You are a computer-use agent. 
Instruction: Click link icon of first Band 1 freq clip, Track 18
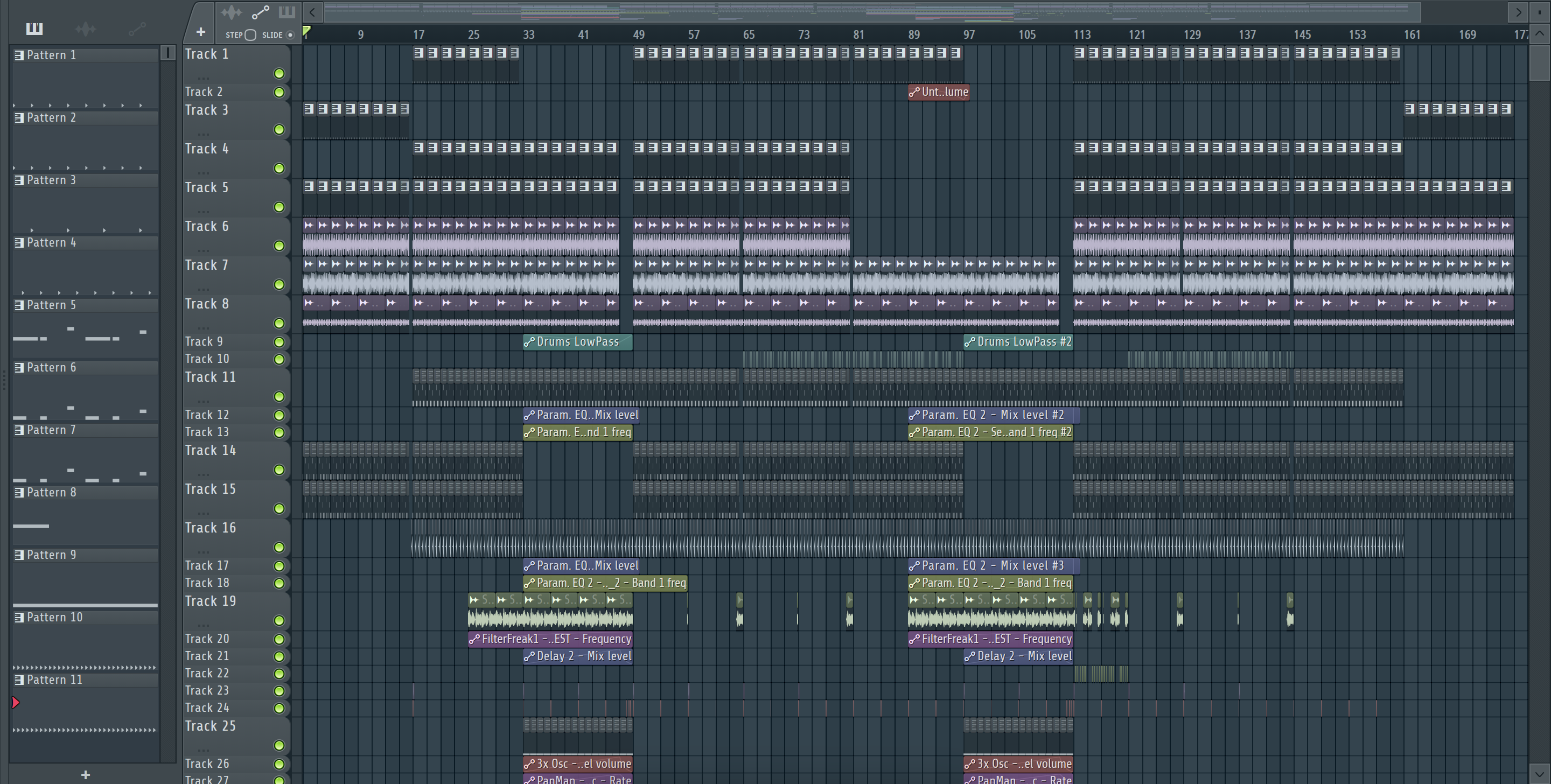click(x=529, y=583)
